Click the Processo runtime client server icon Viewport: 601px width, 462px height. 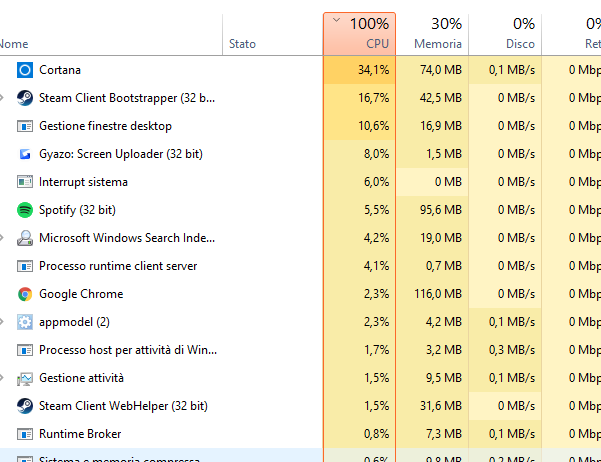[25, 266]
